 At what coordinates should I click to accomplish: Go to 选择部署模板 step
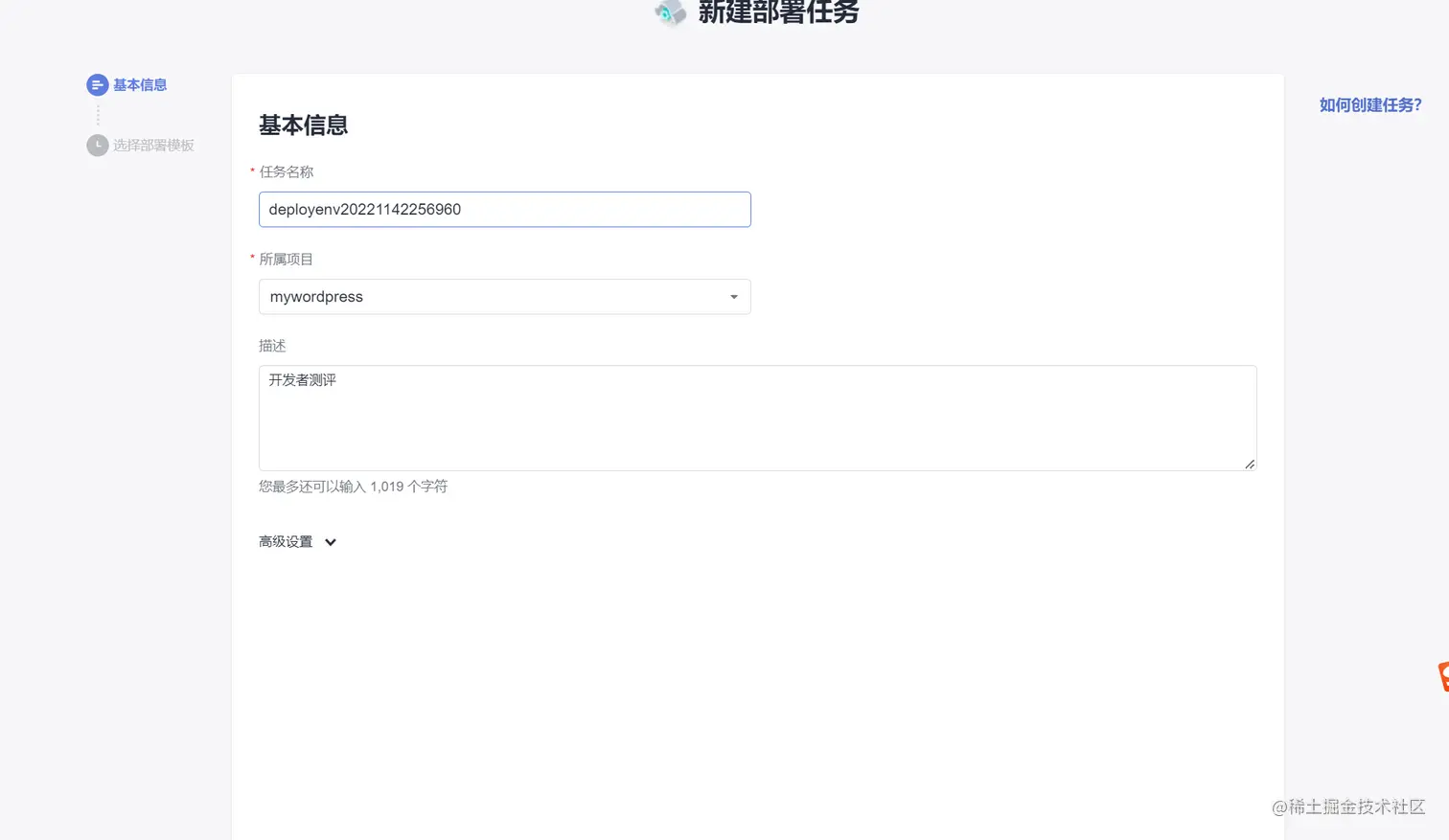pyautogui.click(x=153, y=145)
